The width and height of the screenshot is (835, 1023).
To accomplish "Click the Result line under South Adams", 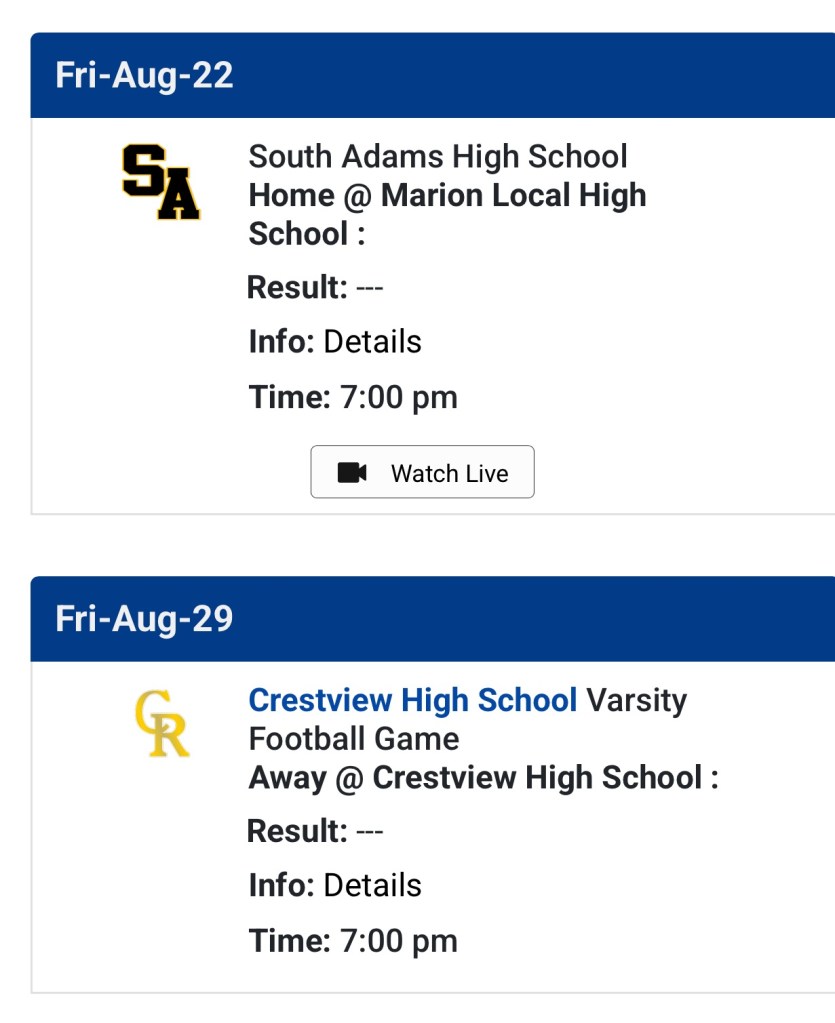I will pos(315,288).
